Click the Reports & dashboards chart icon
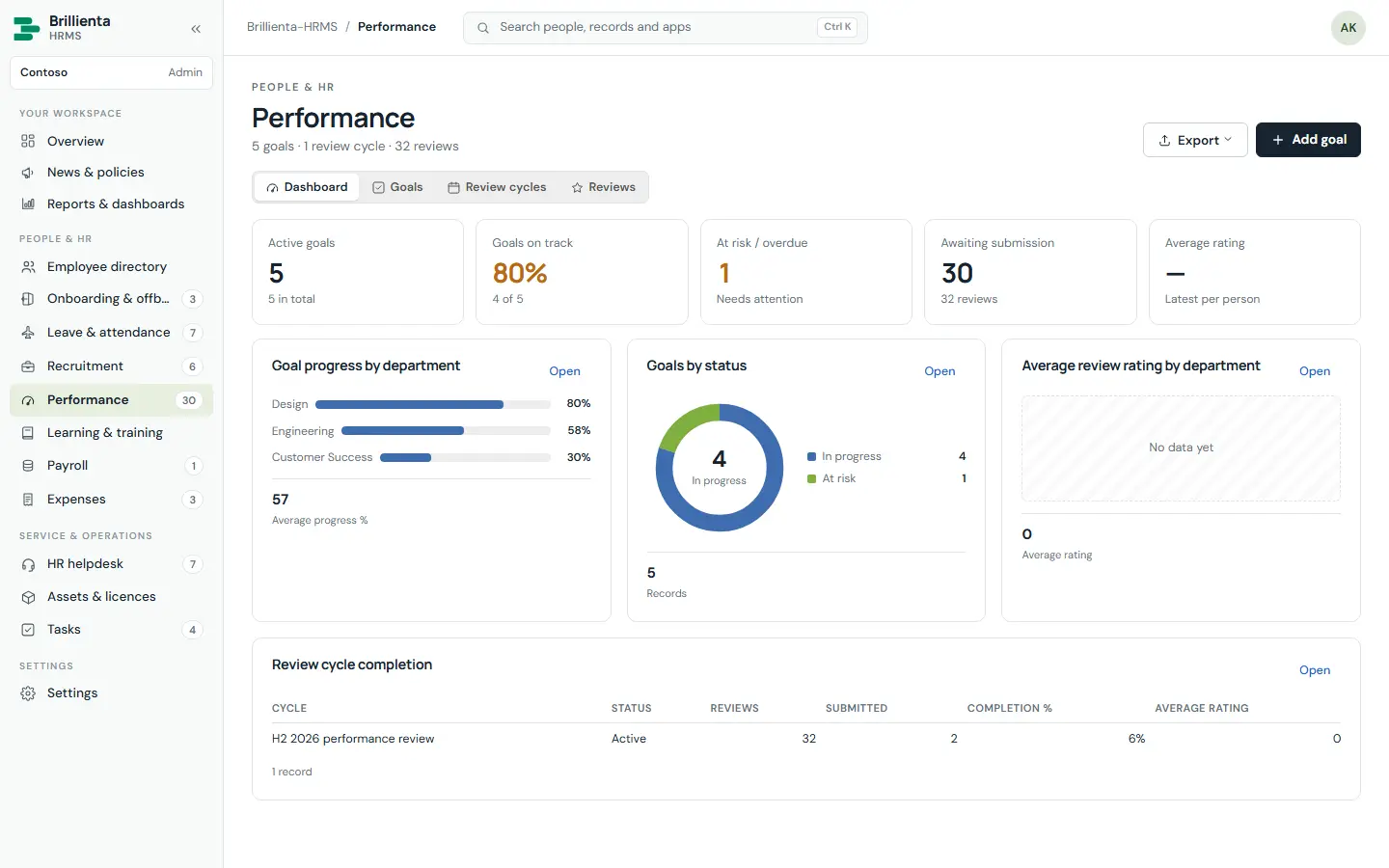Viewport: 1389px width, 868px height. [28, 204]
